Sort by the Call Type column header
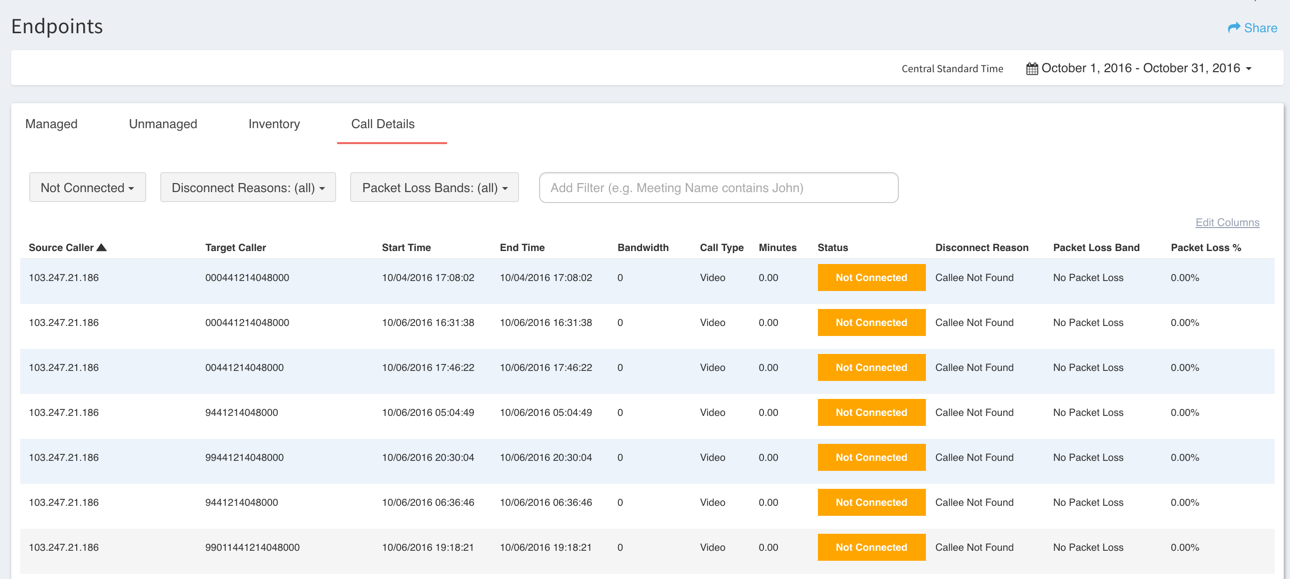 [722, 248]
